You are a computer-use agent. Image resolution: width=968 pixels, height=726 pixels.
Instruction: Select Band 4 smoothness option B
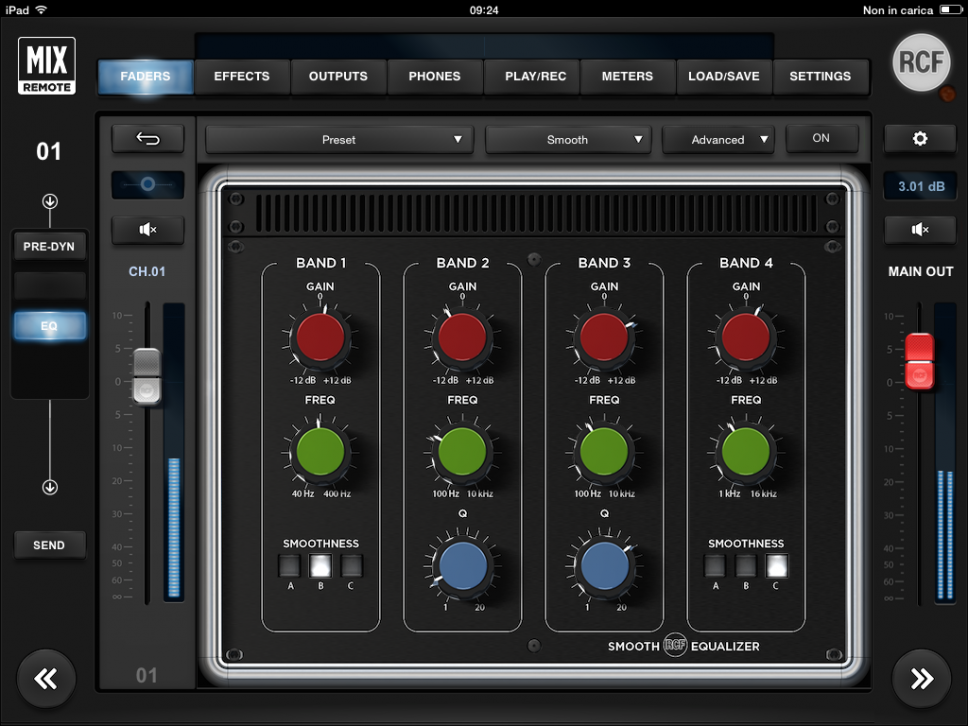746,567
